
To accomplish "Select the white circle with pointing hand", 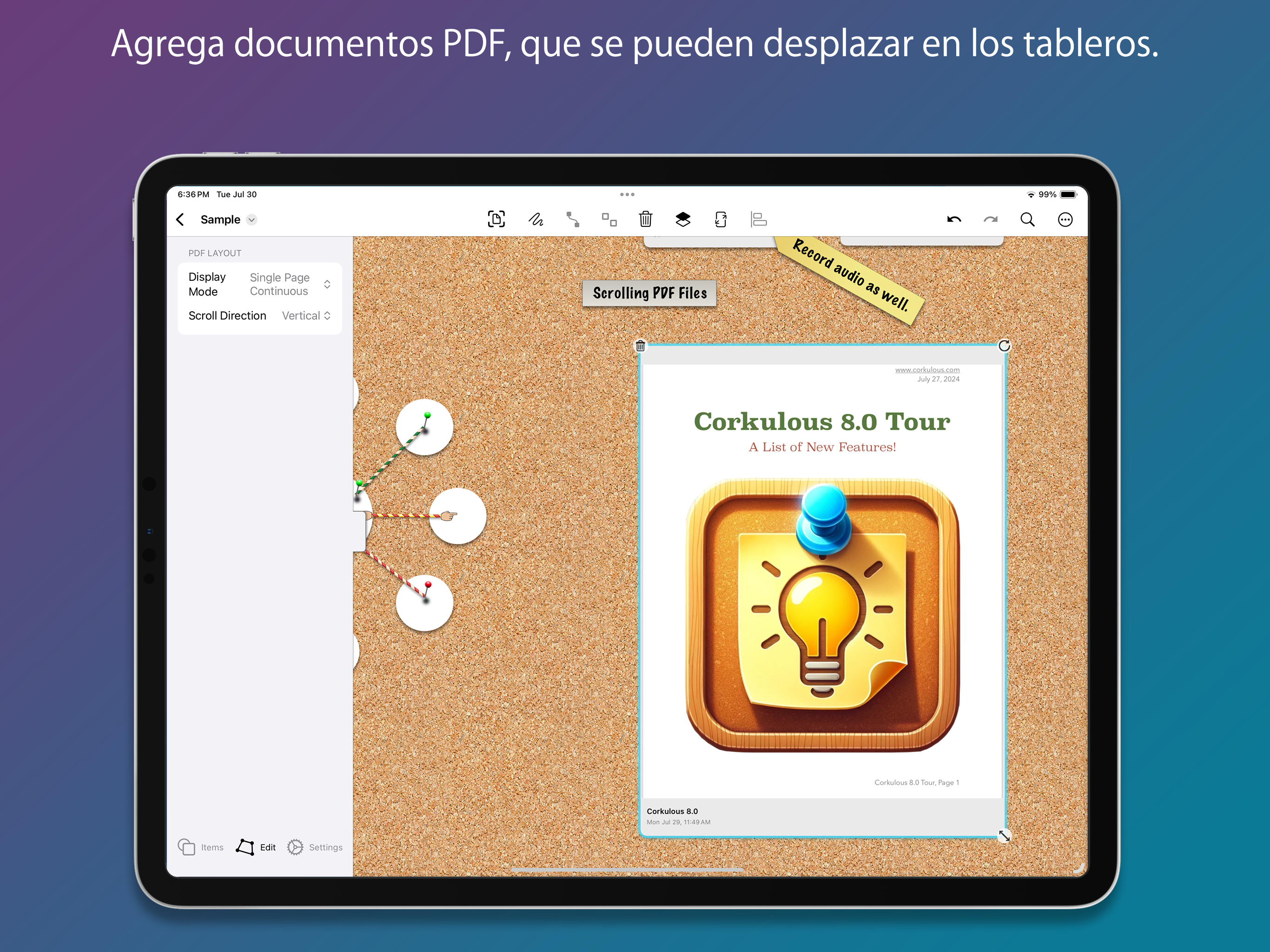I will click(x=457, y=516).
